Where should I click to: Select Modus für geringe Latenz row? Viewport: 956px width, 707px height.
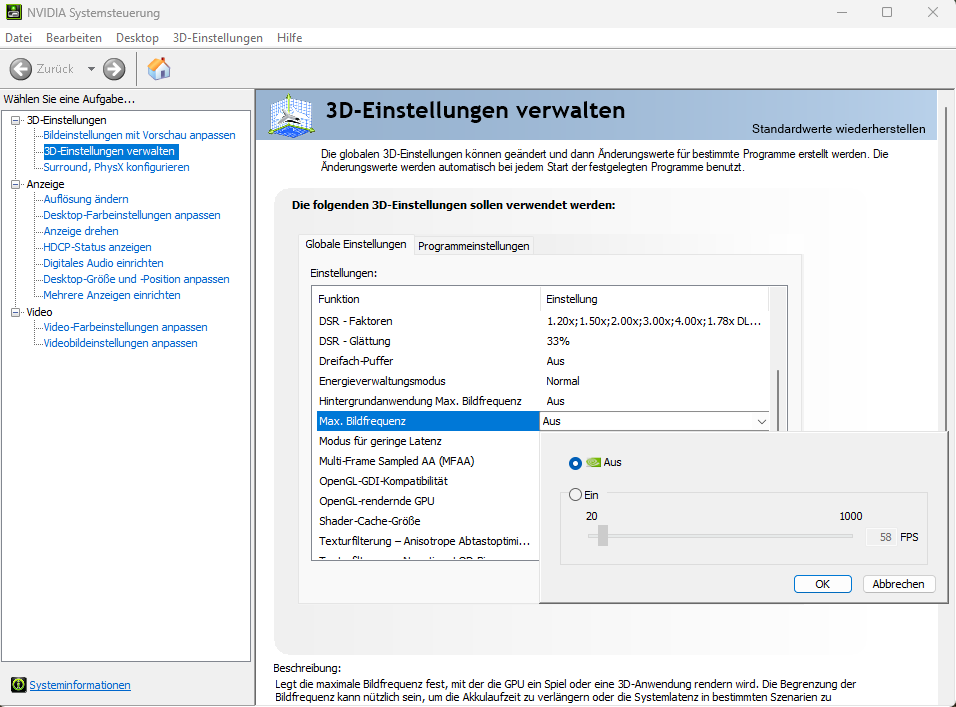428,441
